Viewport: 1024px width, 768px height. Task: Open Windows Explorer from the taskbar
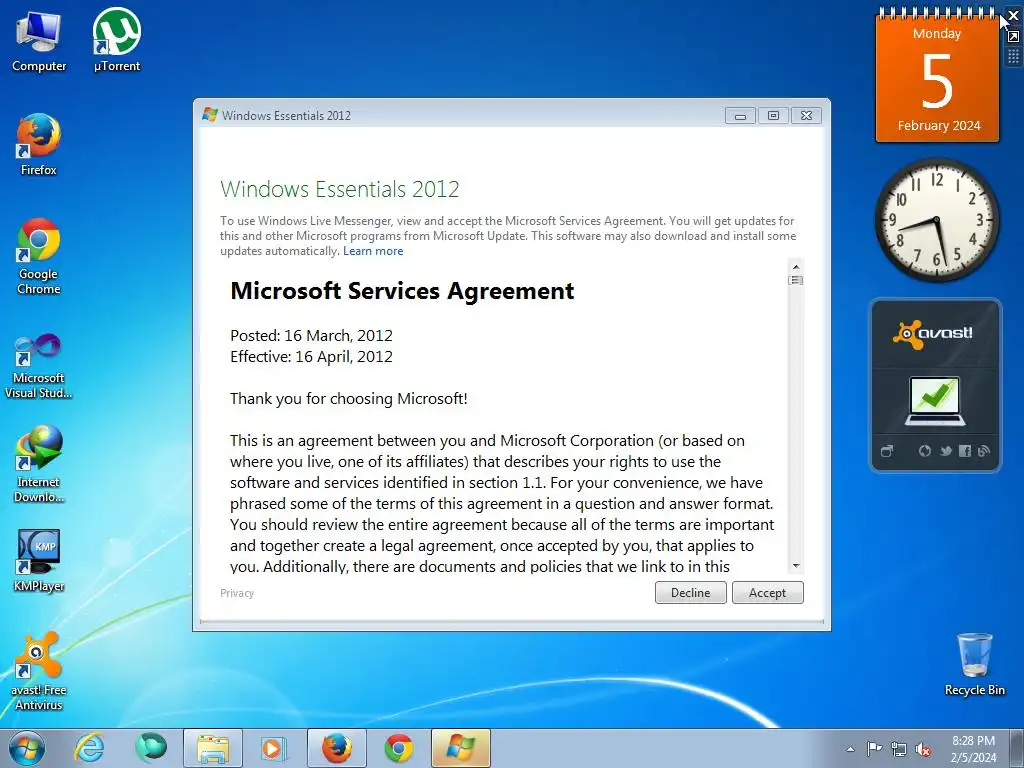pos(213,748)
